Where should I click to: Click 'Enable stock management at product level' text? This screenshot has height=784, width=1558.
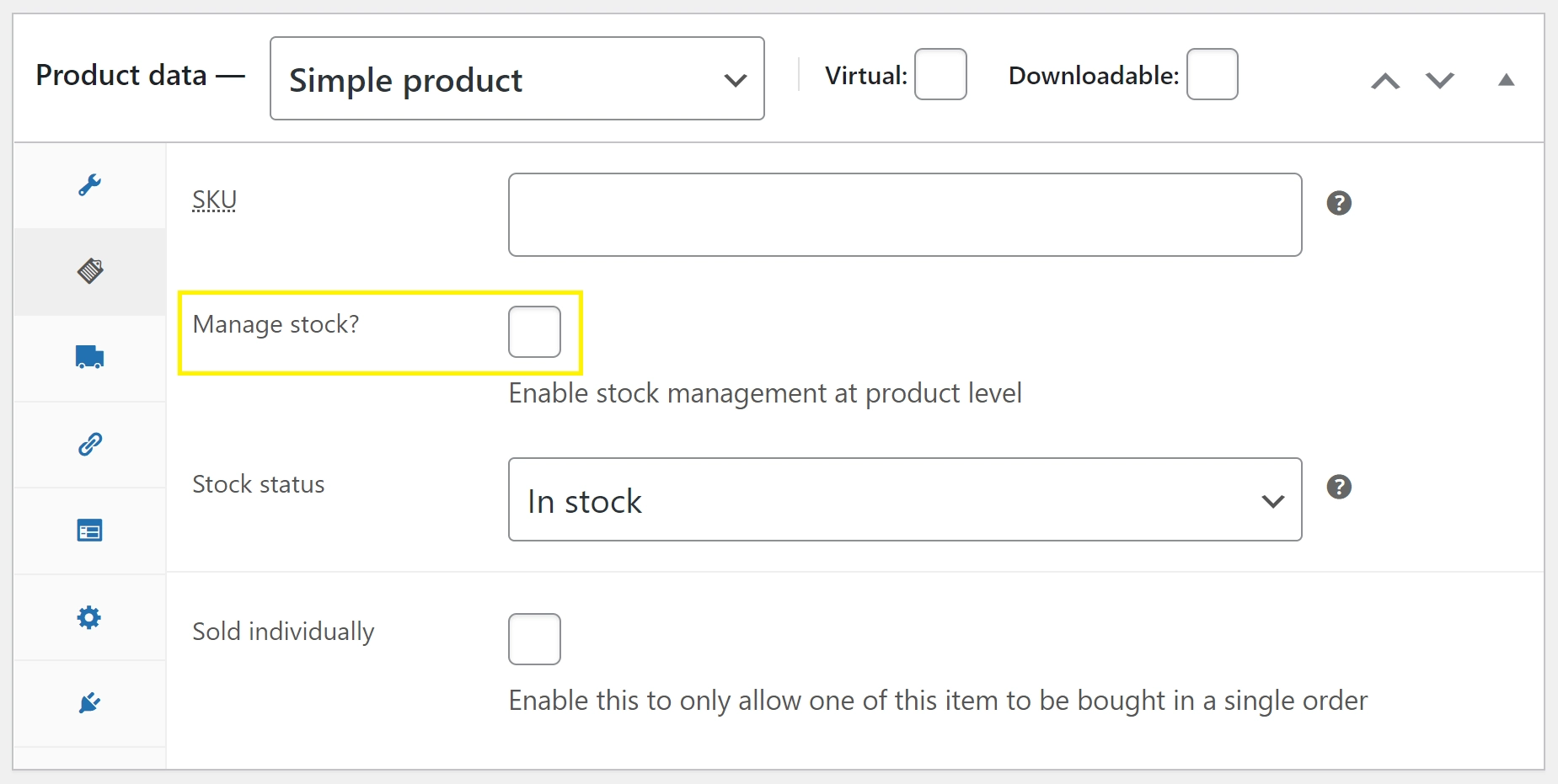(x=765, y=393)
